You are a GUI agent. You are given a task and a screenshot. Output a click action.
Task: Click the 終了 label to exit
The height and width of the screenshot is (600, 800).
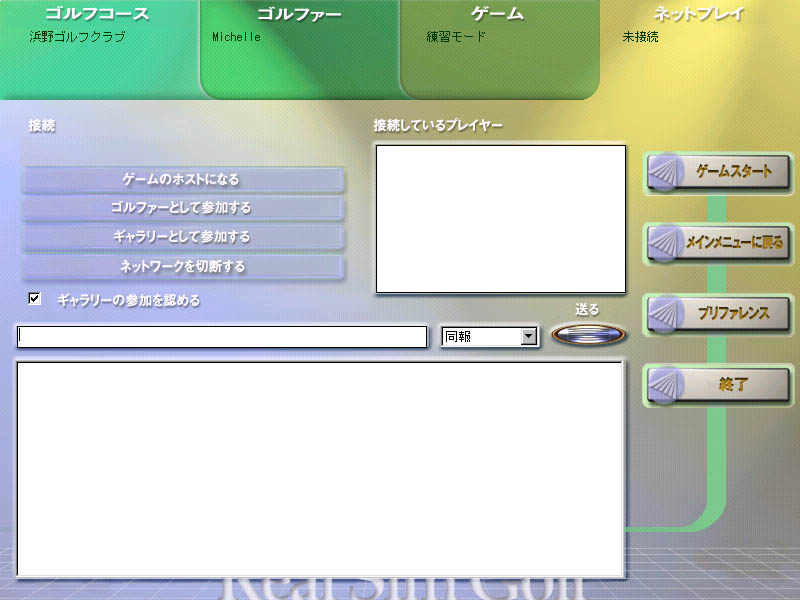pyautogui.click(x=734, y=384)
